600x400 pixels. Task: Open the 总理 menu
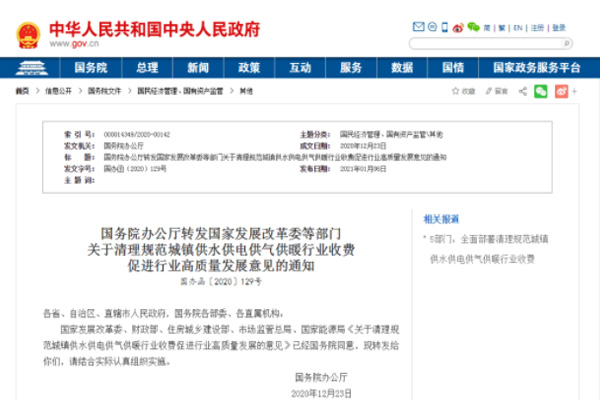tap(147, 68)
